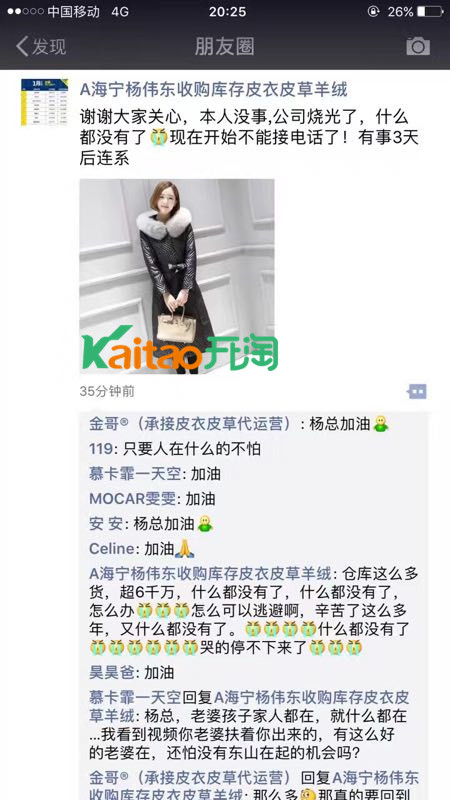Tap commenter name 慕卡霏一天空

pyautogui.click(x=135, y=474)
